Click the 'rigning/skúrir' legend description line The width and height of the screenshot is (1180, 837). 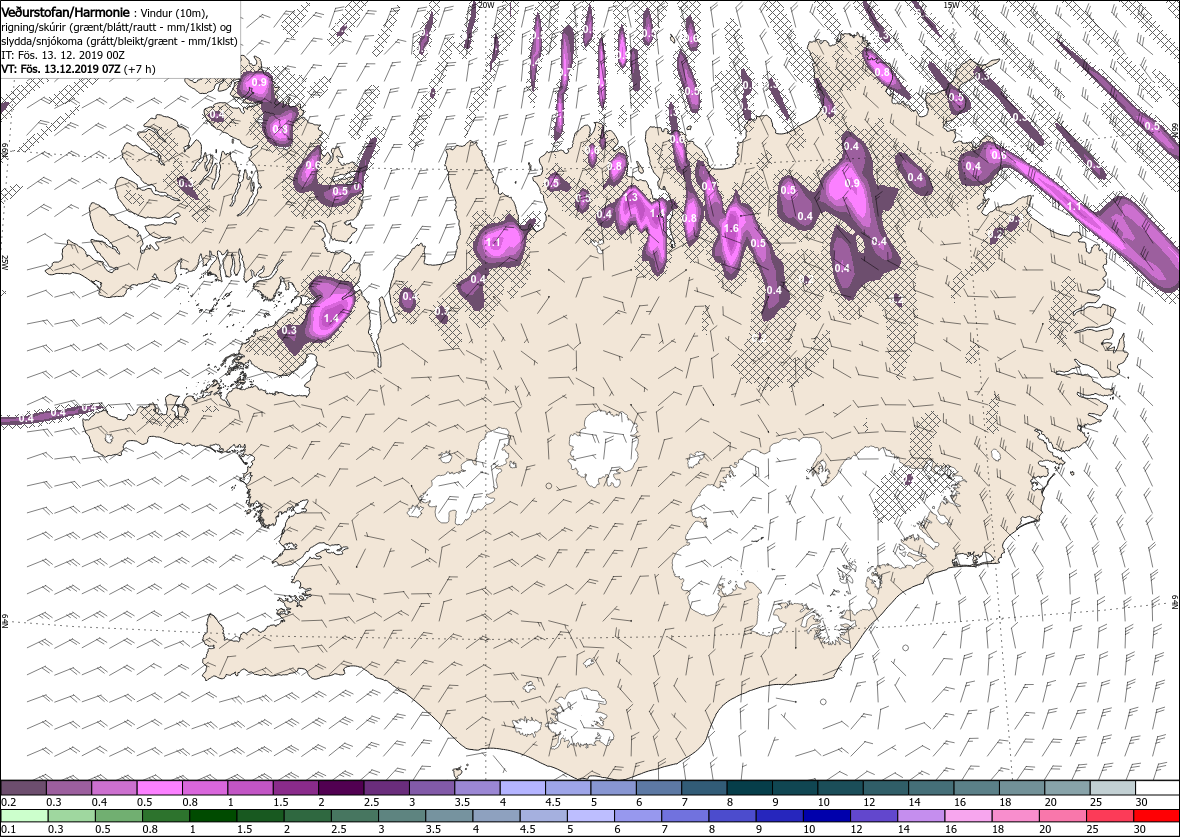coord(118,28)
